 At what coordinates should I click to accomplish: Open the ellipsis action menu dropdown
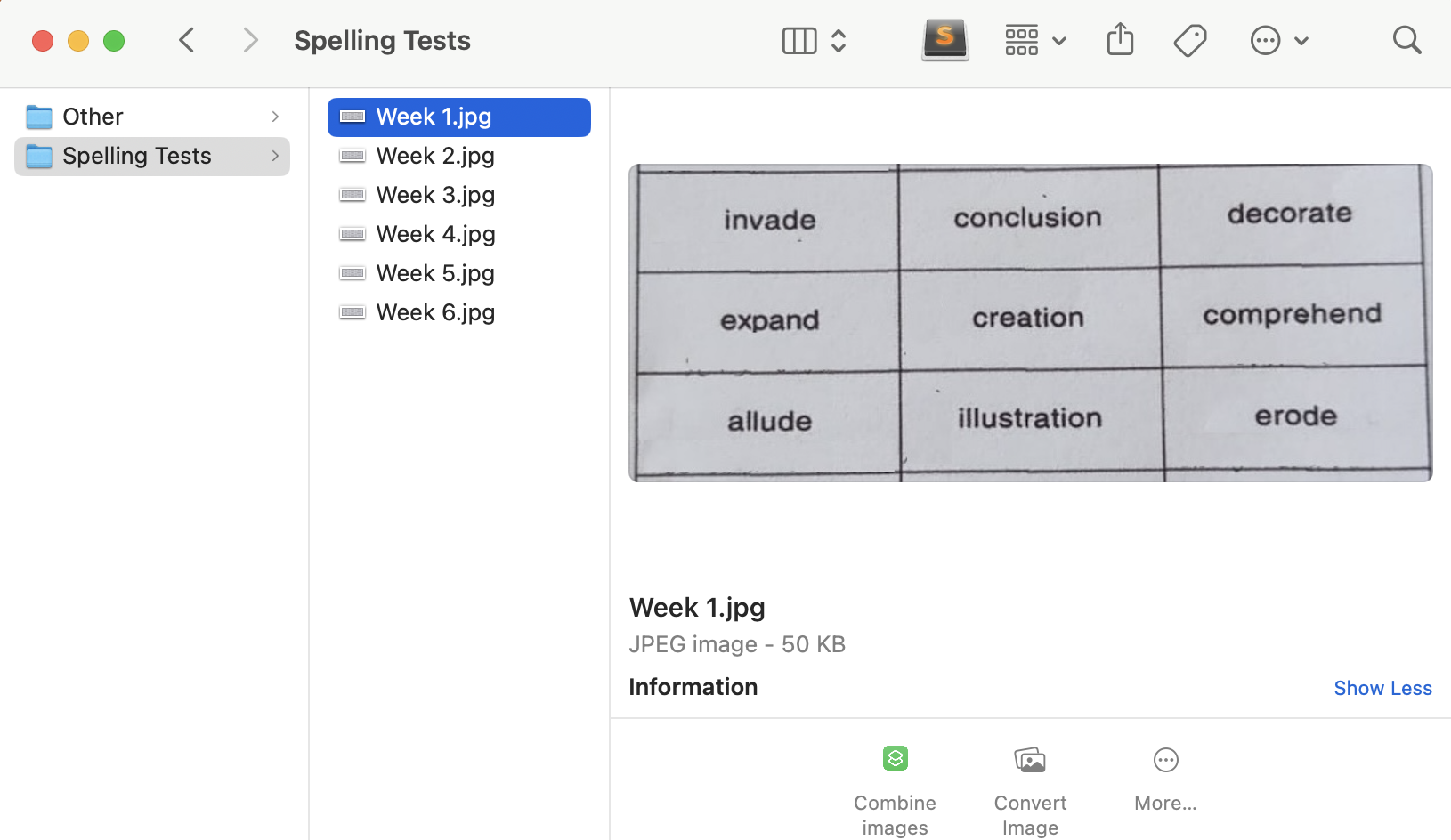tap(1278, 41)
